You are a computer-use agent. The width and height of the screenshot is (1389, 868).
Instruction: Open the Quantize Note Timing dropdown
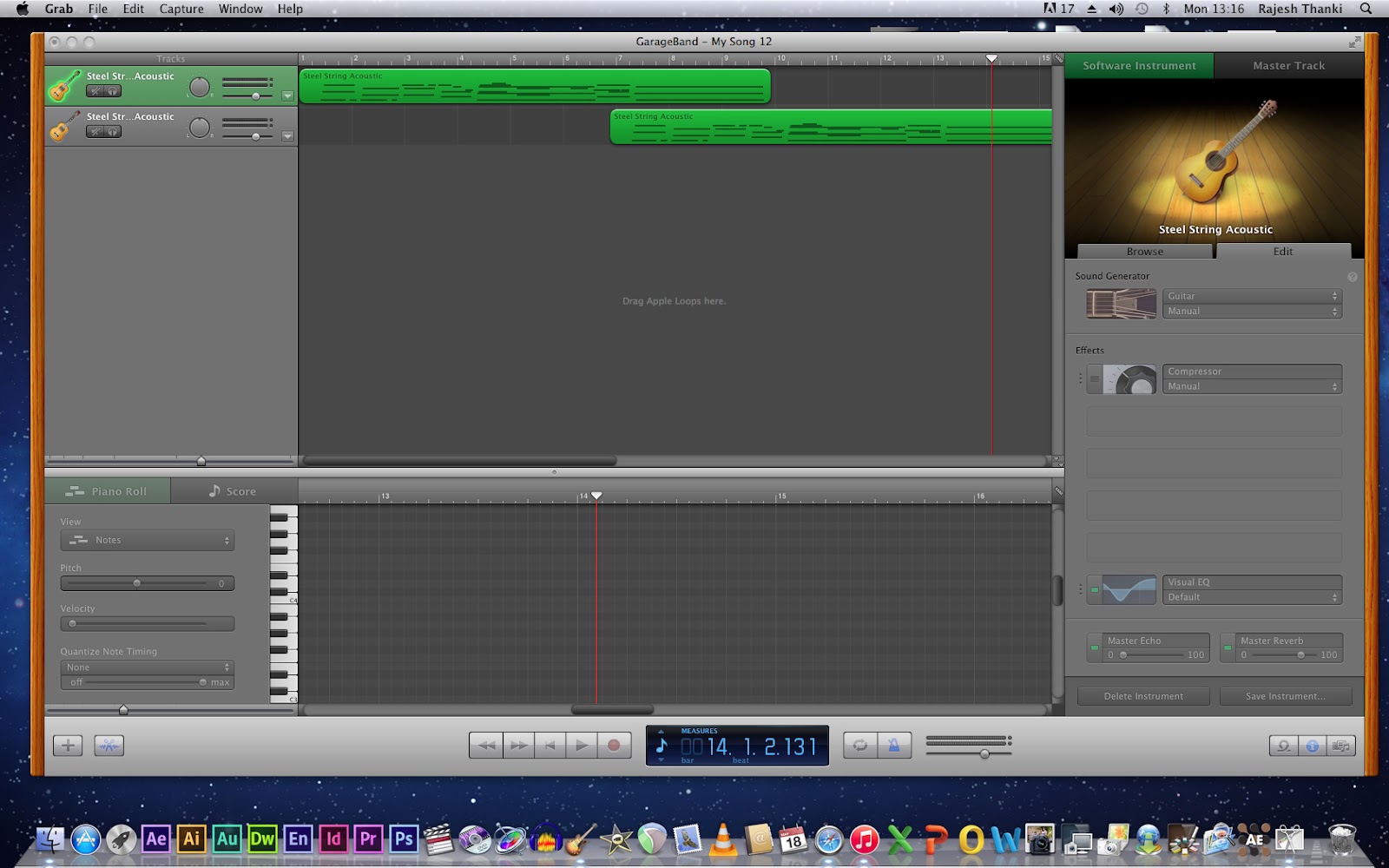tap(148, 667)
